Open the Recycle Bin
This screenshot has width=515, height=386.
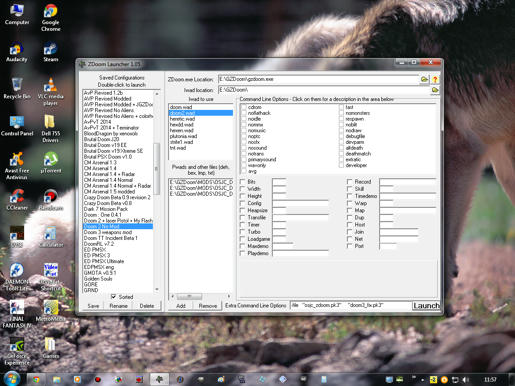tap(17, 89)
